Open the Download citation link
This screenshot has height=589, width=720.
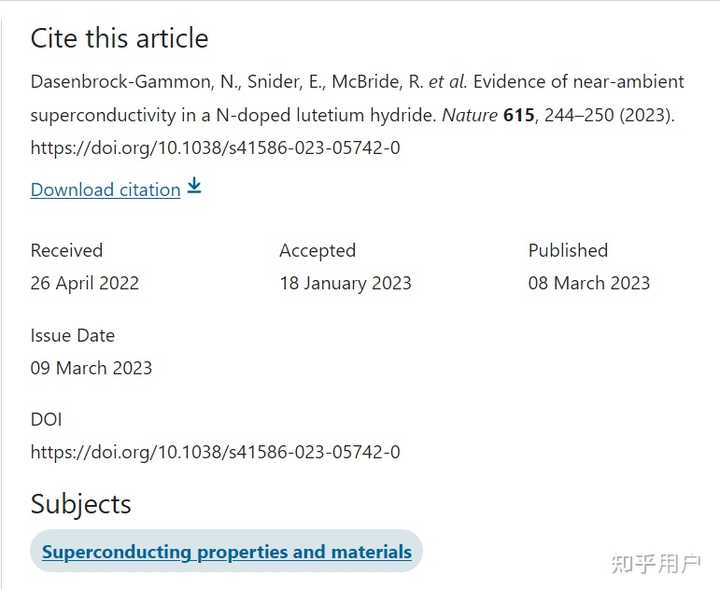pyautogui.click(x=105, y=190)
